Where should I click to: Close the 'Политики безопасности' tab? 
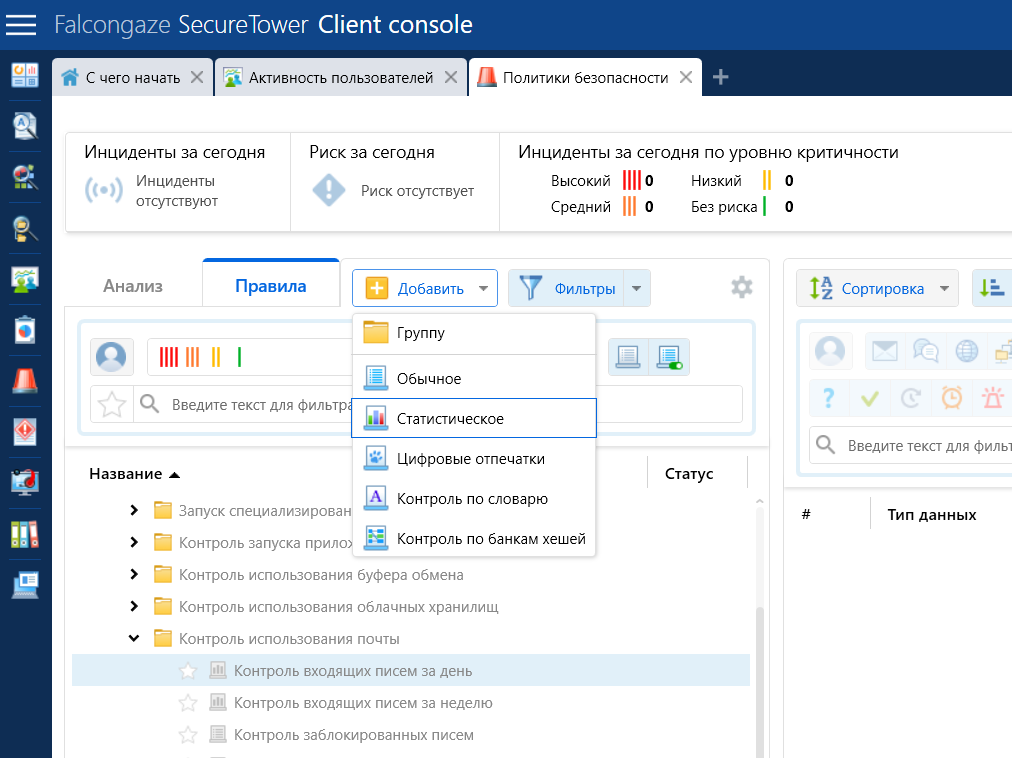pos(686,77)
